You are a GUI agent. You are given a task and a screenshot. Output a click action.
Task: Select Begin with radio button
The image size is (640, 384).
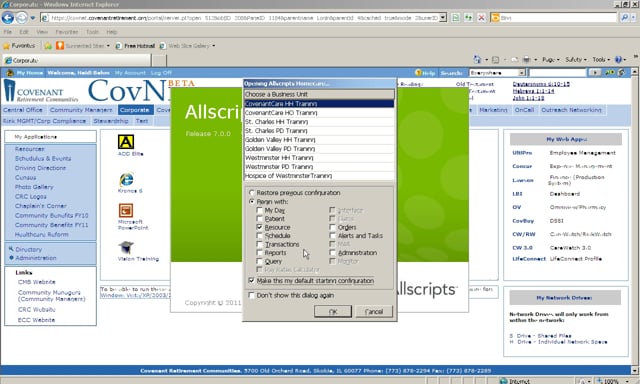tap(252, 202)
